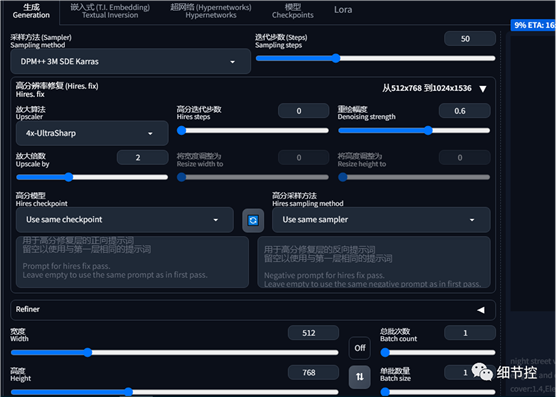The image size is (556, 397).
Task: Open the Hires checkpoint dropdown
Action: tap(124, 220)
